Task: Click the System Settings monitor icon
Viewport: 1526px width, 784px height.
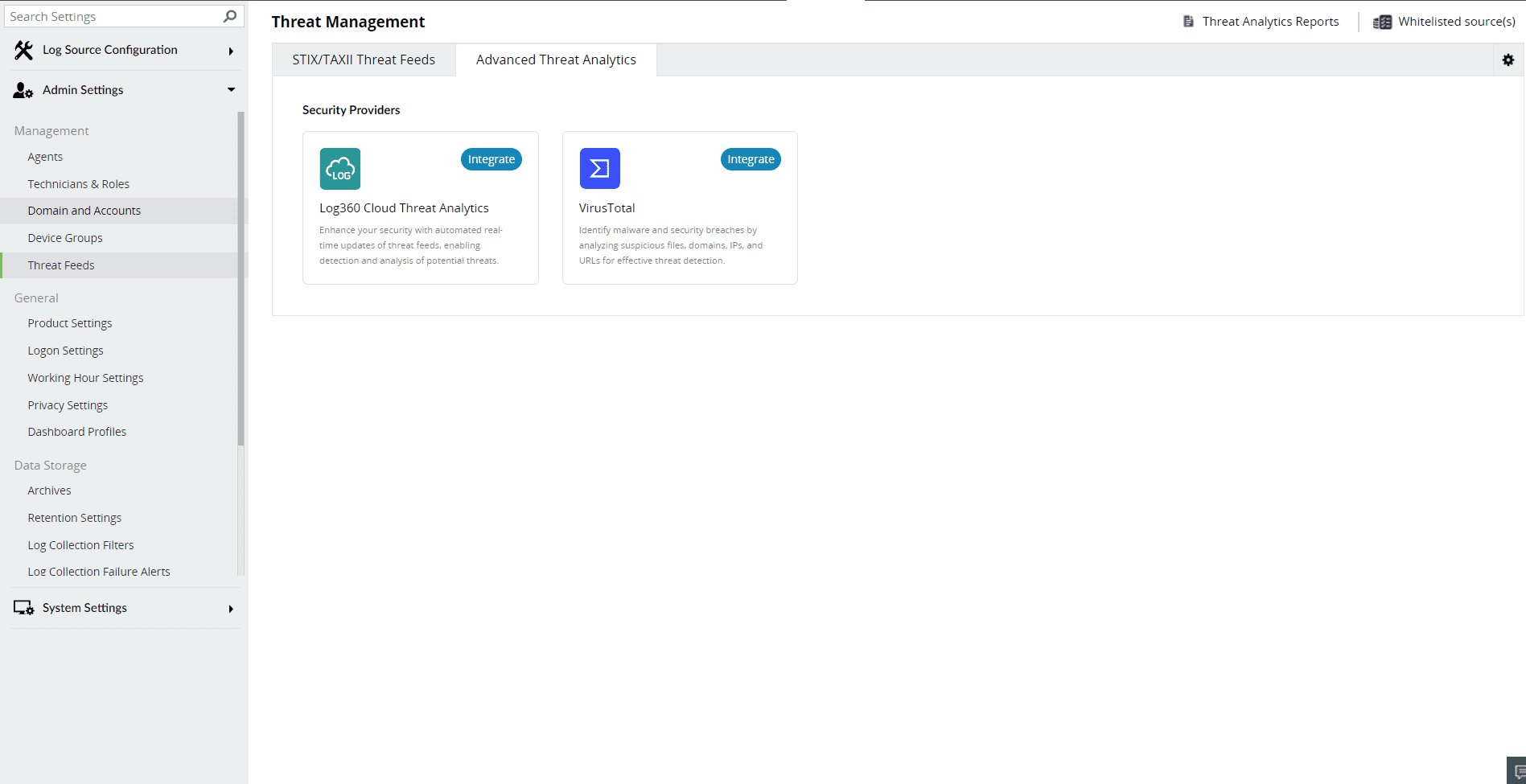Action: (23, 608)
